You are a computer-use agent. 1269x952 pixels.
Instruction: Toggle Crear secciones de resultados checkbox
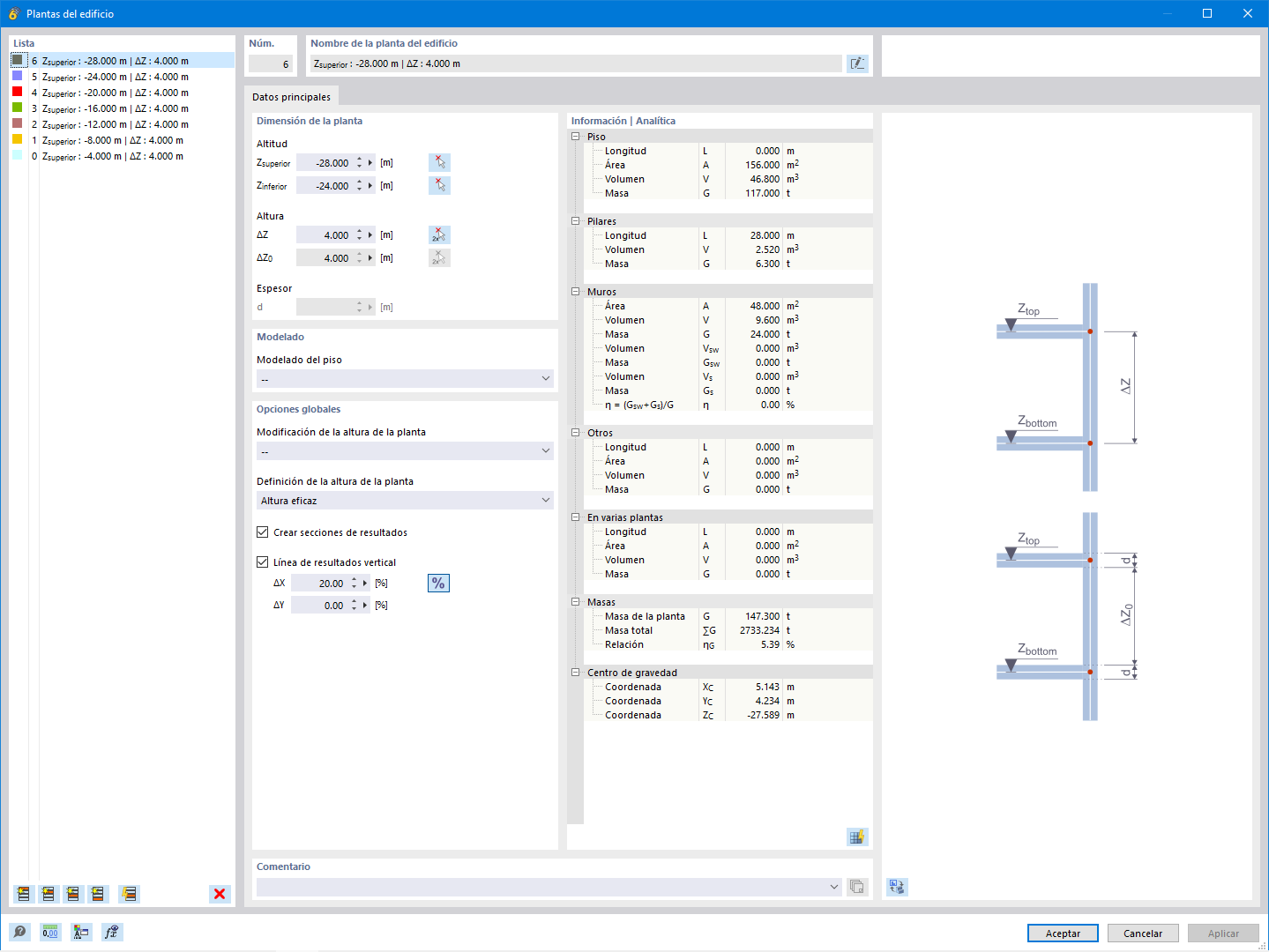(x=263, y=532)
